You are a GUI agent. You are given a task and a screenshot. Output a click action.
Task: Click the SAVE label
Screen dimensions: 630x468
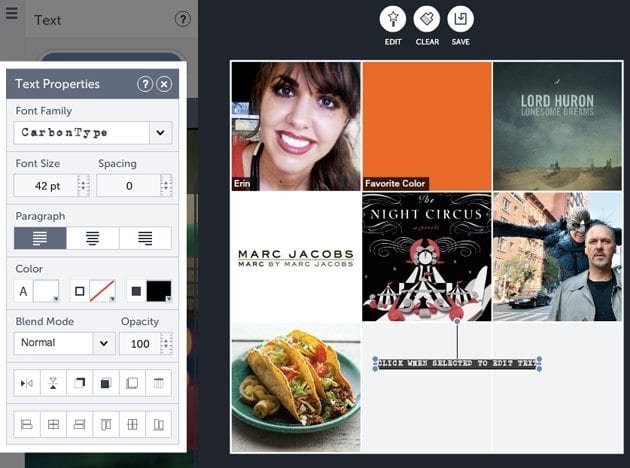460,42
